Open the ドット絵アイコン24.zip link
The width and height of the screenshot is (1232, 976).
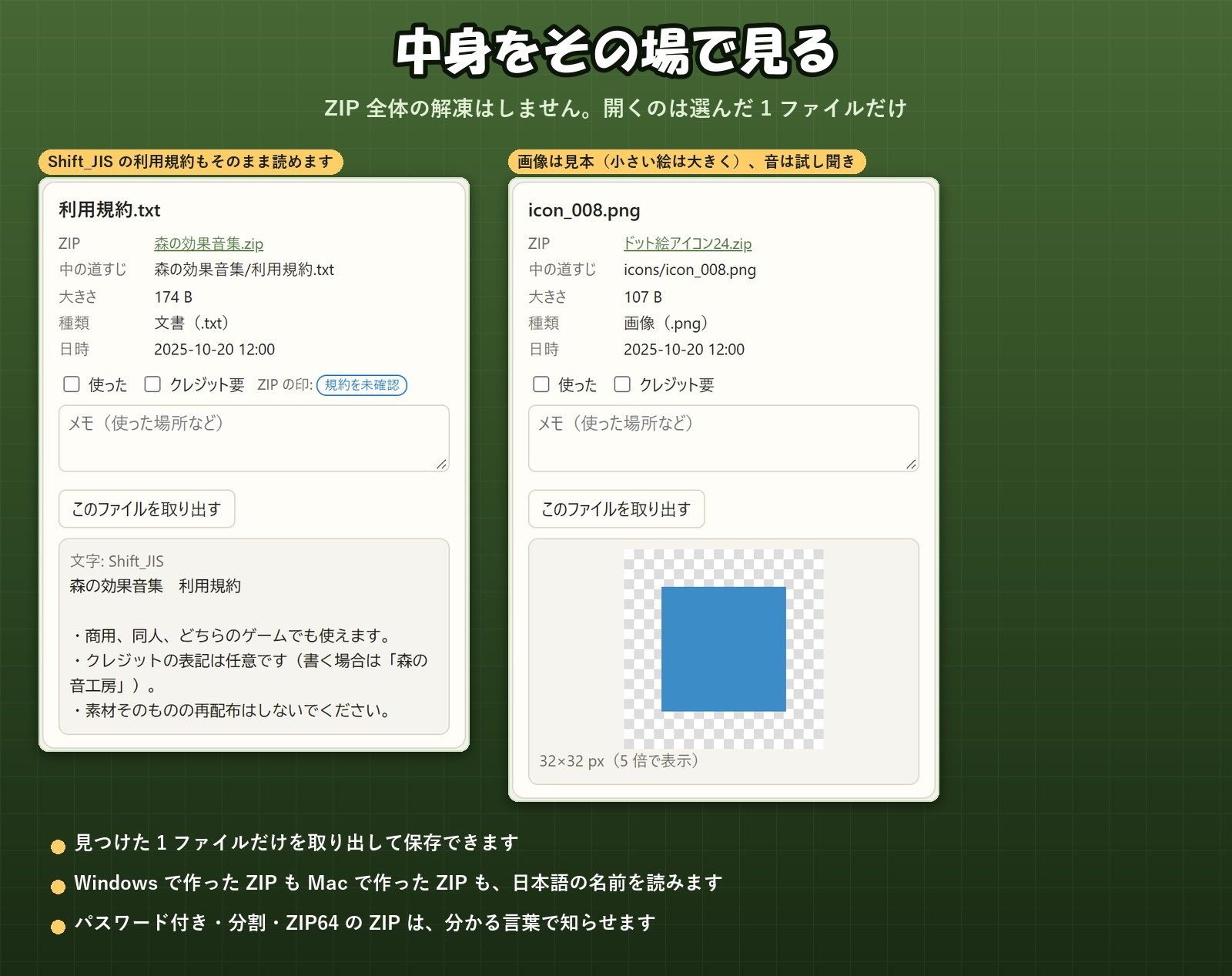688,243
